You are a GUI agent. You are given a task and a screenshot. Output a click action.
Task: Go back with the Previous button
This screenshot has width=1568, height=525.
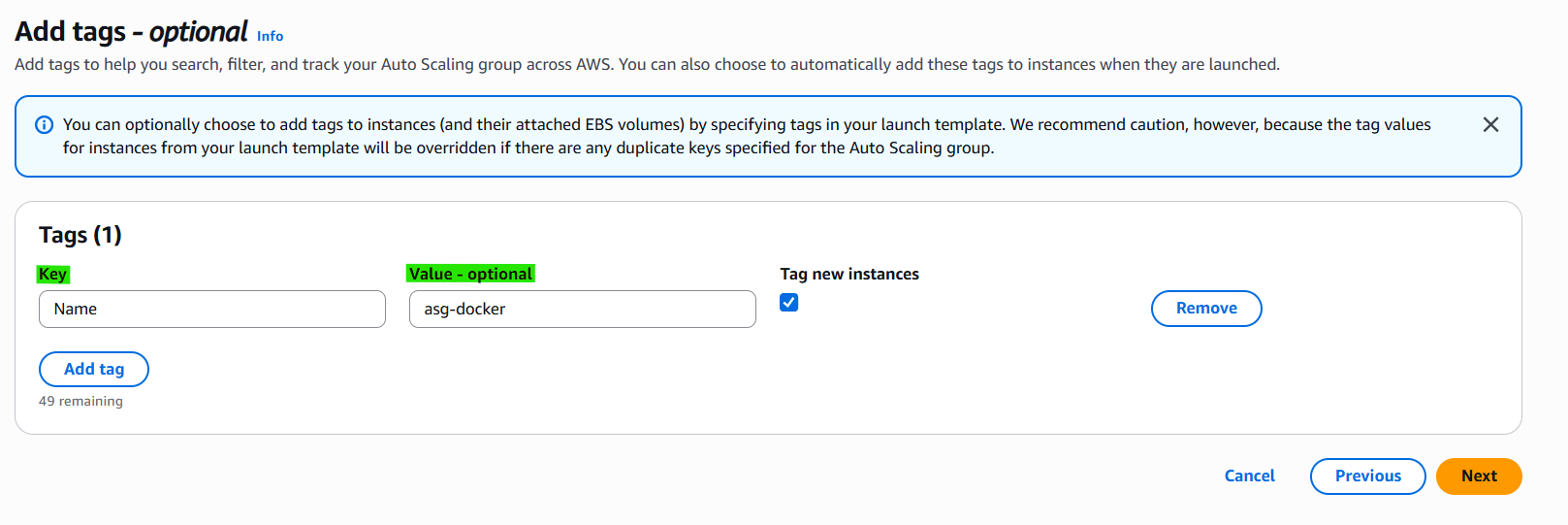pos(1367,476)
